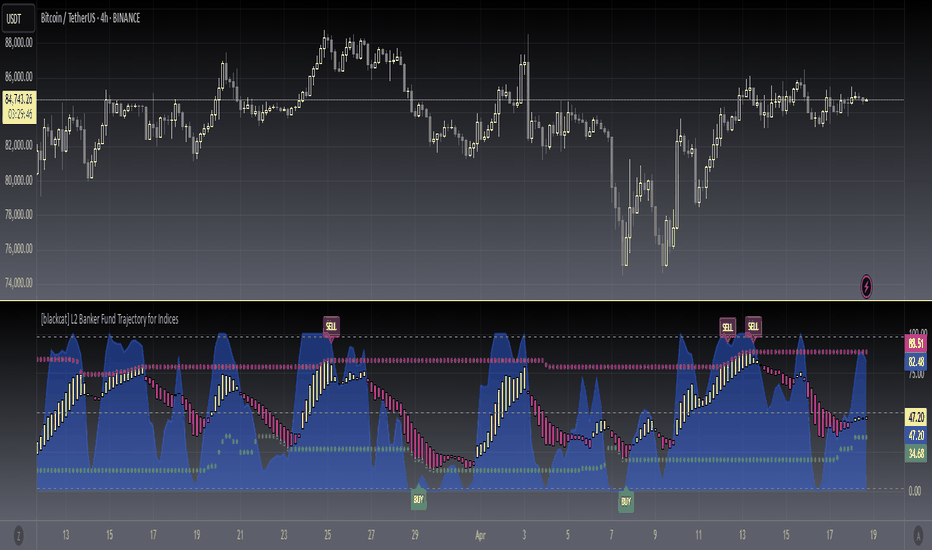This screenshot has height=550, width=932.
Task: Click the BUY marker near April 7
Action: click(x=626, y=501)
